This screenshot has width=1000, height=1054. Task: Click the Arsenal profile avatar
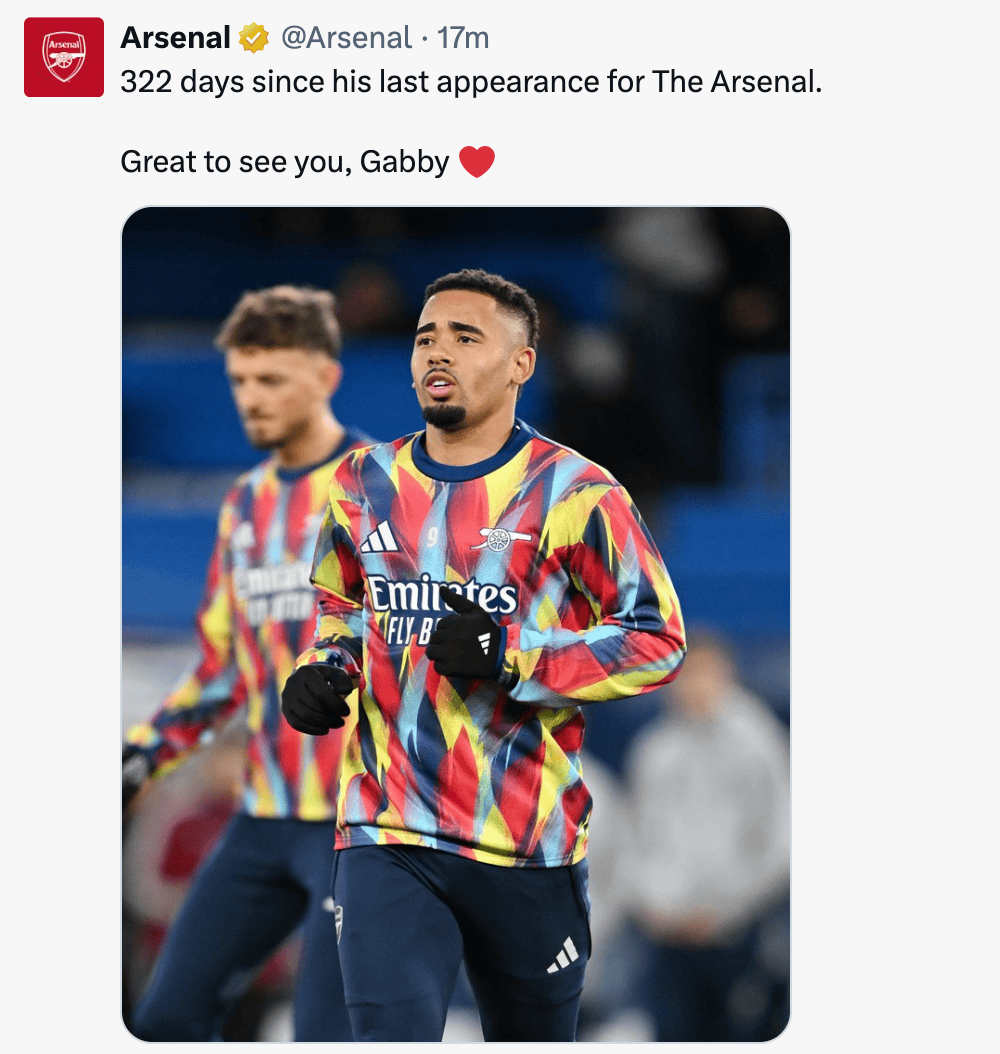coord(64,57)
